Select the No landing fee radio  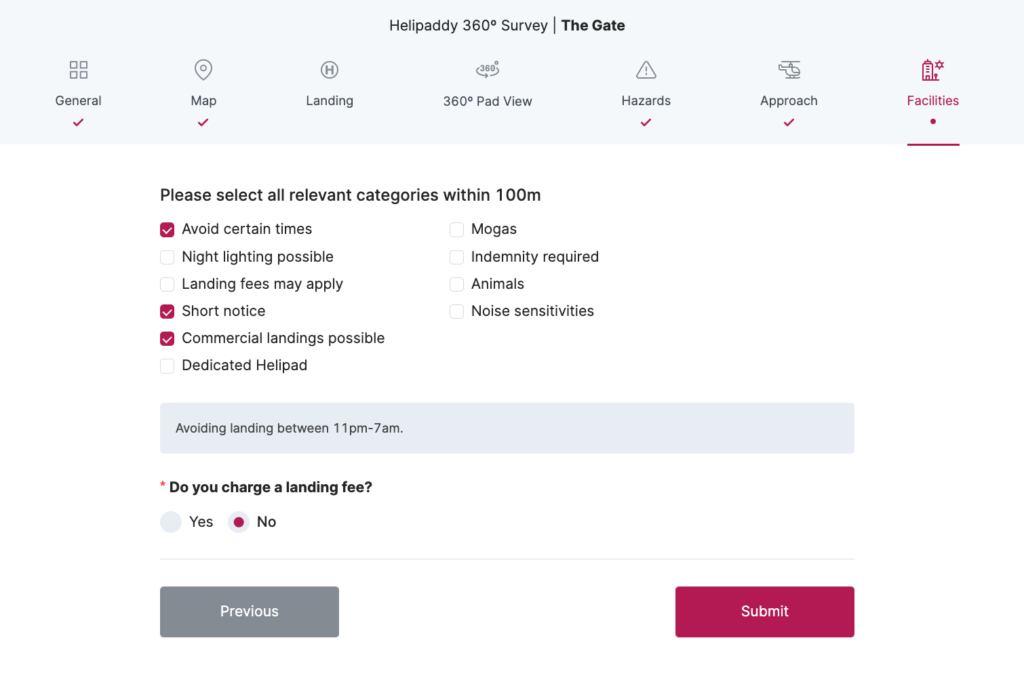(238, 522)
